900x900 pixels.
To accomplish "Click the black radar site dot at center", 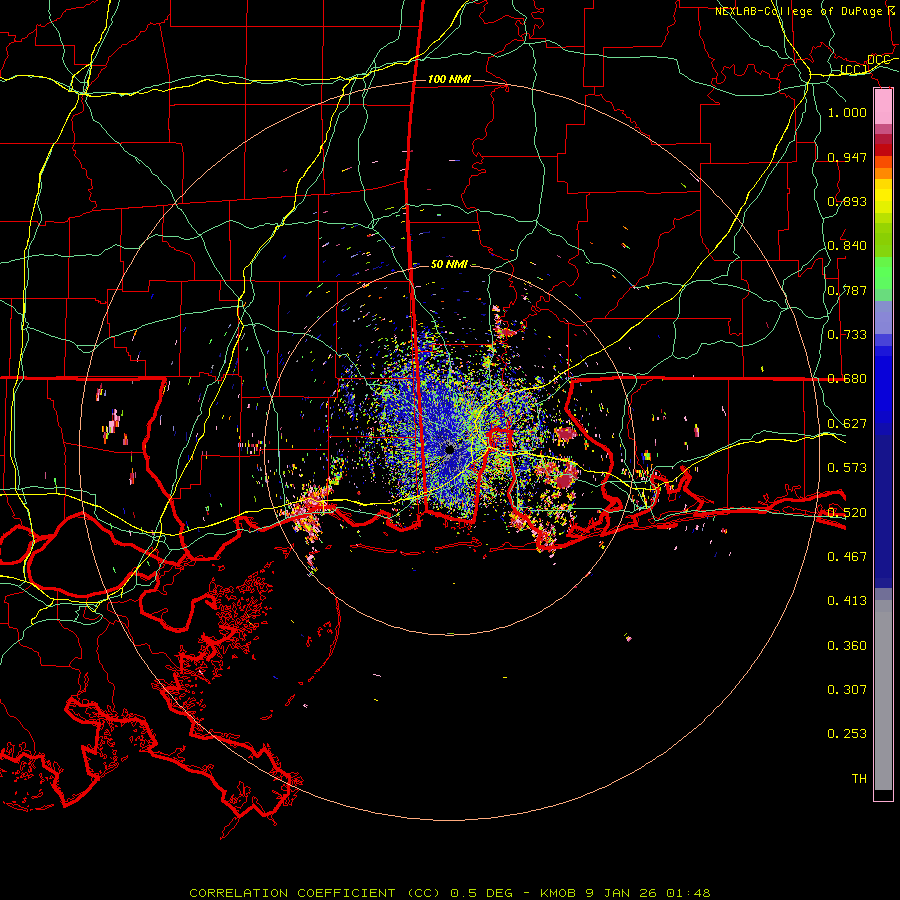I will [450, 449].
